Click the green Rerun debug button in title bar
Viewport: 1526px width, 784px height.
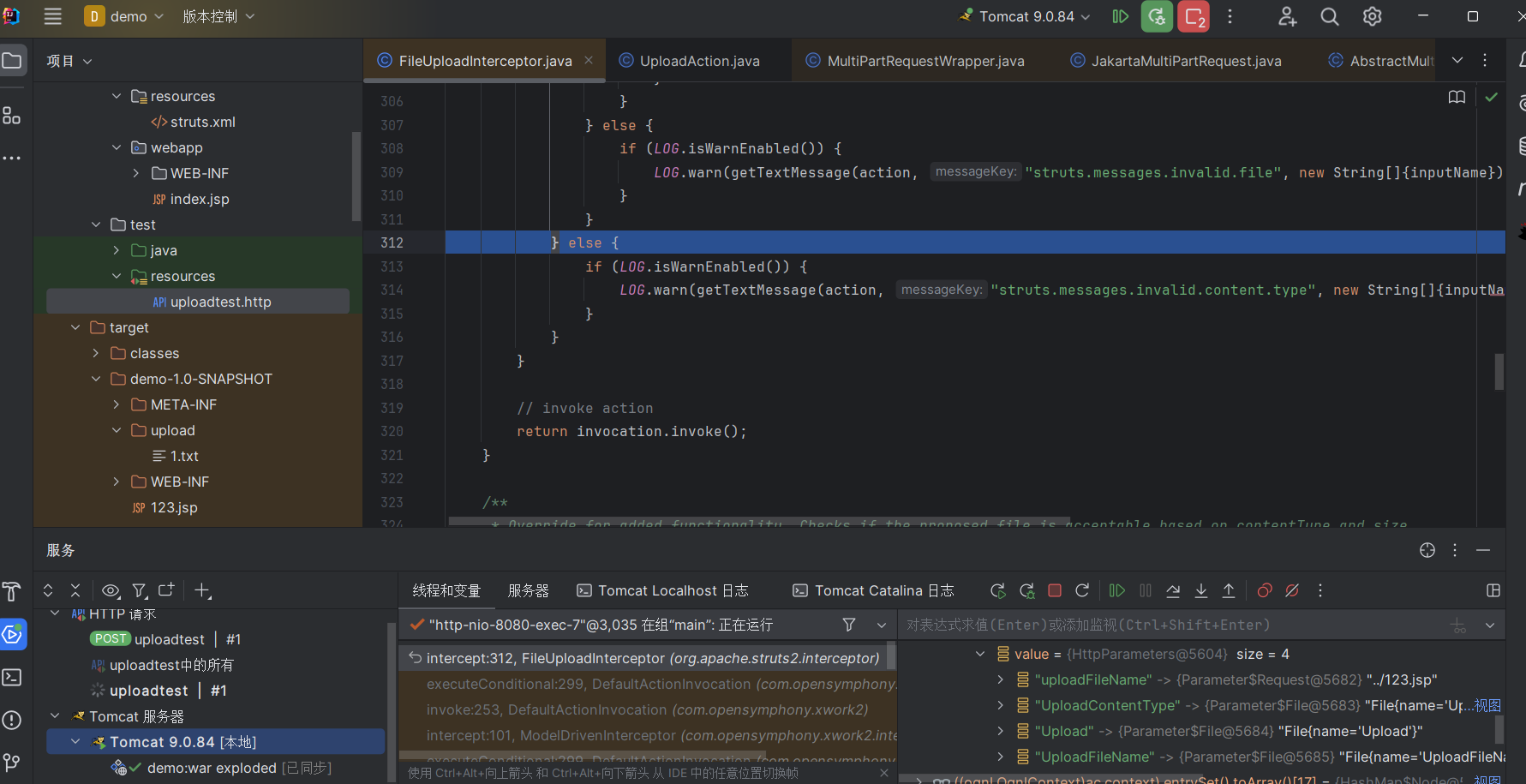[x=1157, y=16]
